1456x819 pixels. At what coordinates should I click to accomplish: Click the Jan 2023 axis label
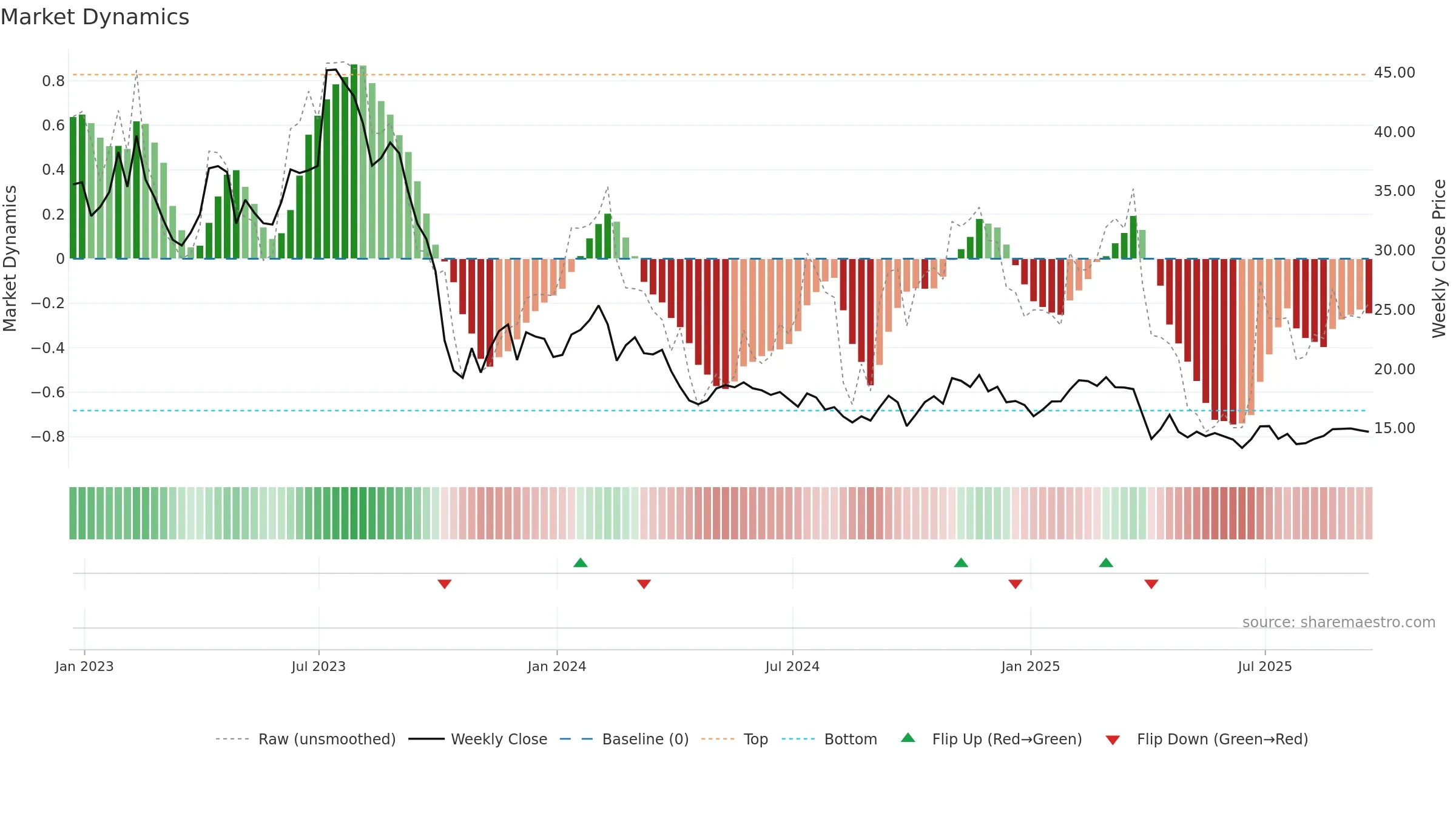tap(84, 666)
